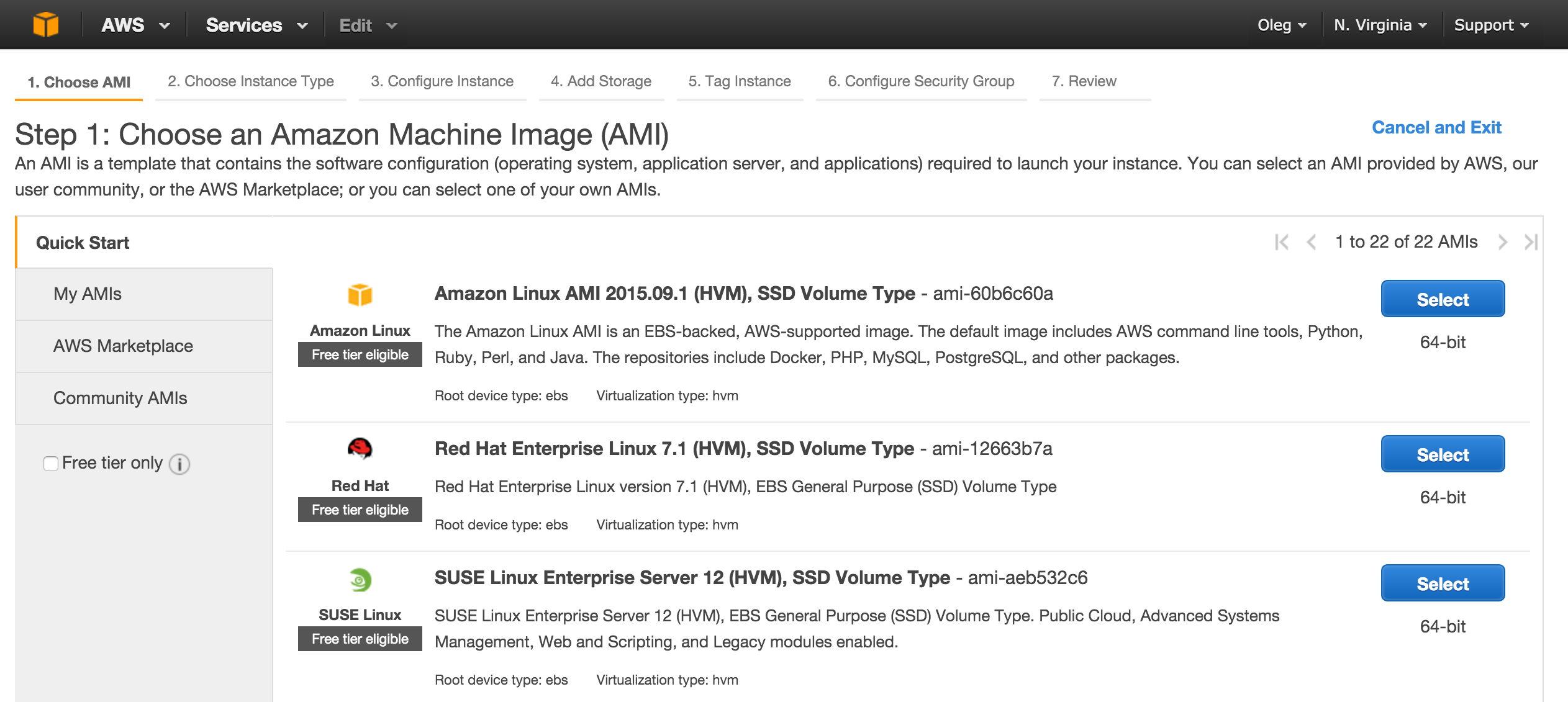This screenshot has width=1568, height=702.
Task: Click the 1. Choose AMI tab
Action: 79,82
